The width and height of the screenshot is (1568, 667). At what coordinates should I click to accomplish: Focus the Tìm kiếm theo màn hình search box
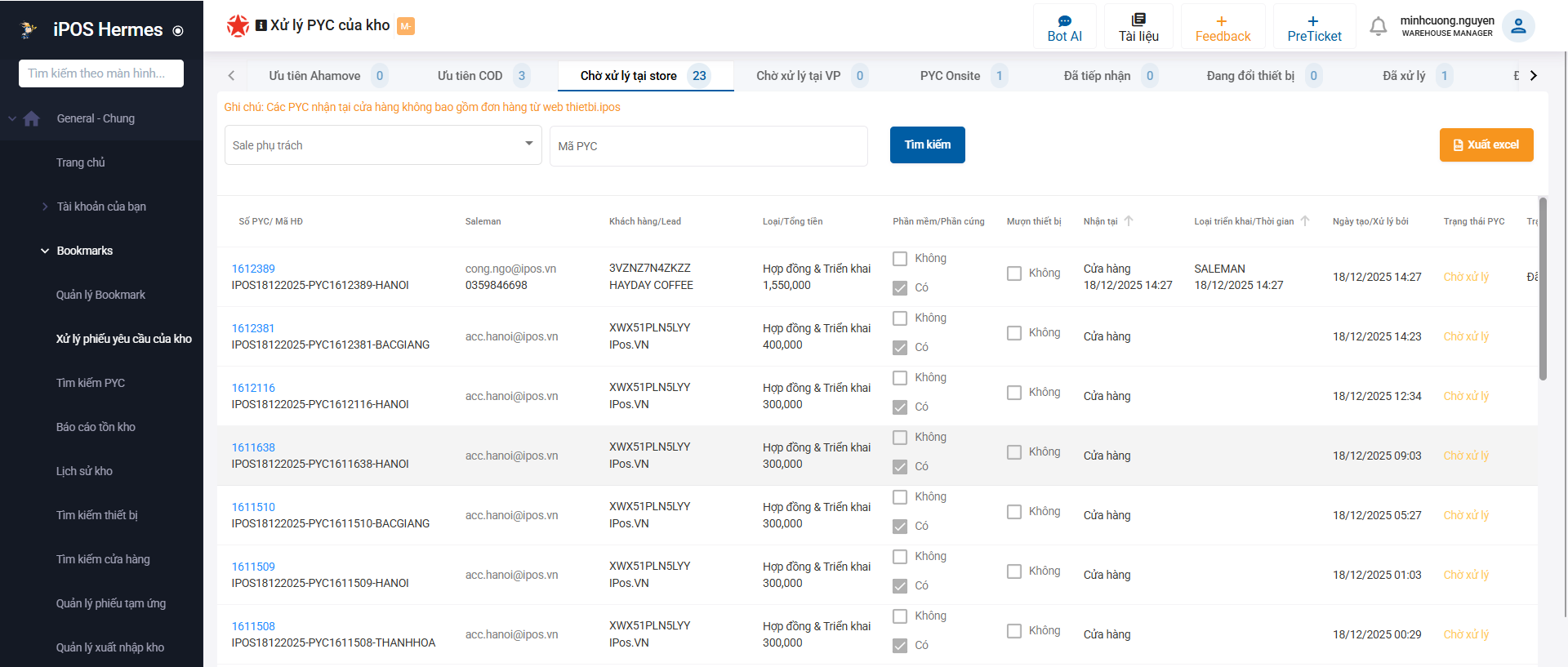point(101,73)
